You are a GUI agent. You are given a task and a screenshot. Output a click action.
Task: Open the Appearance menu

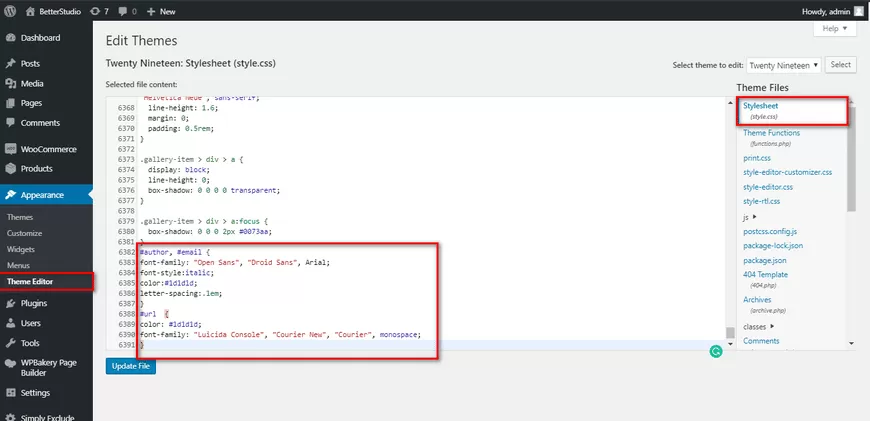click(47, 195)
